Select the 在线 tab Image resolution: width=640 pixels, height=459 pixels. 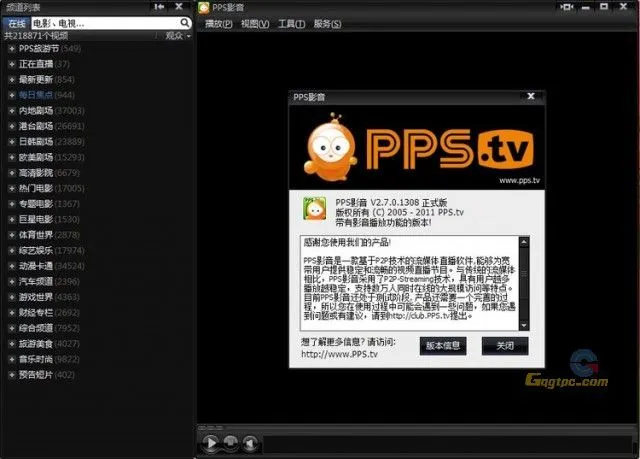(x=17, y=23)
